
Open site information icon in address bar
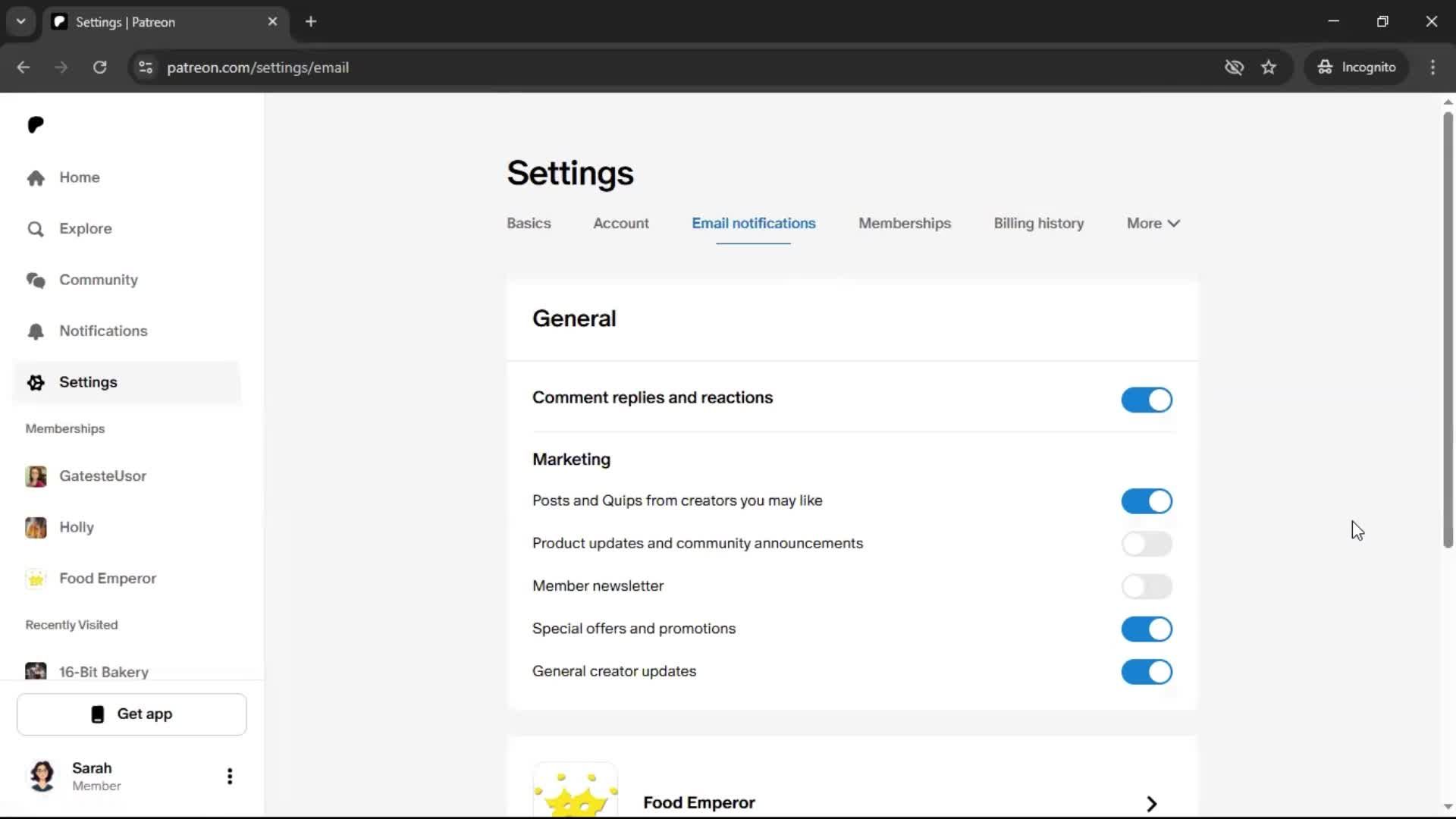(146, 67)
